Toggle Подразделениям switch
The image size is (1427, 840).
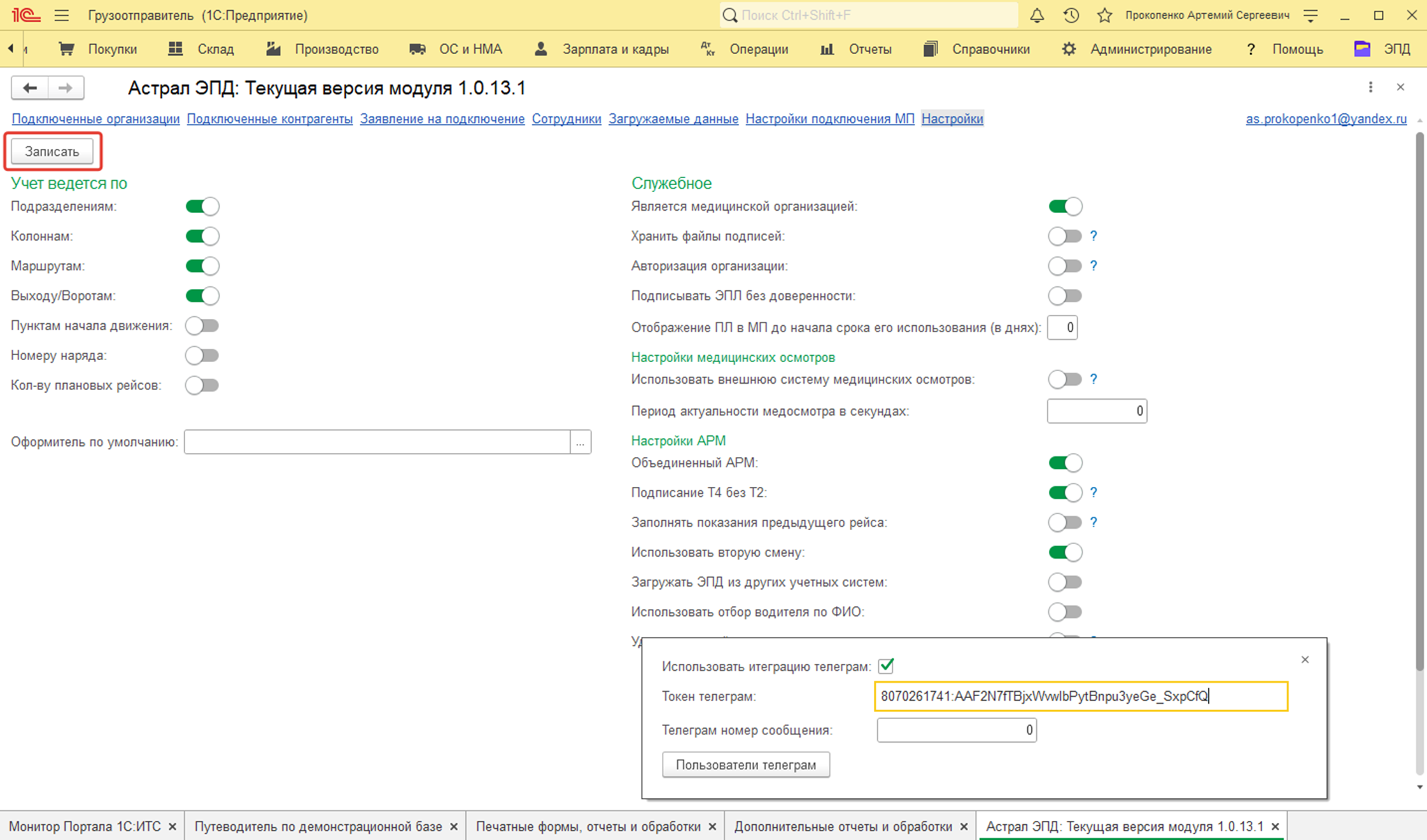tap(202, 206)
